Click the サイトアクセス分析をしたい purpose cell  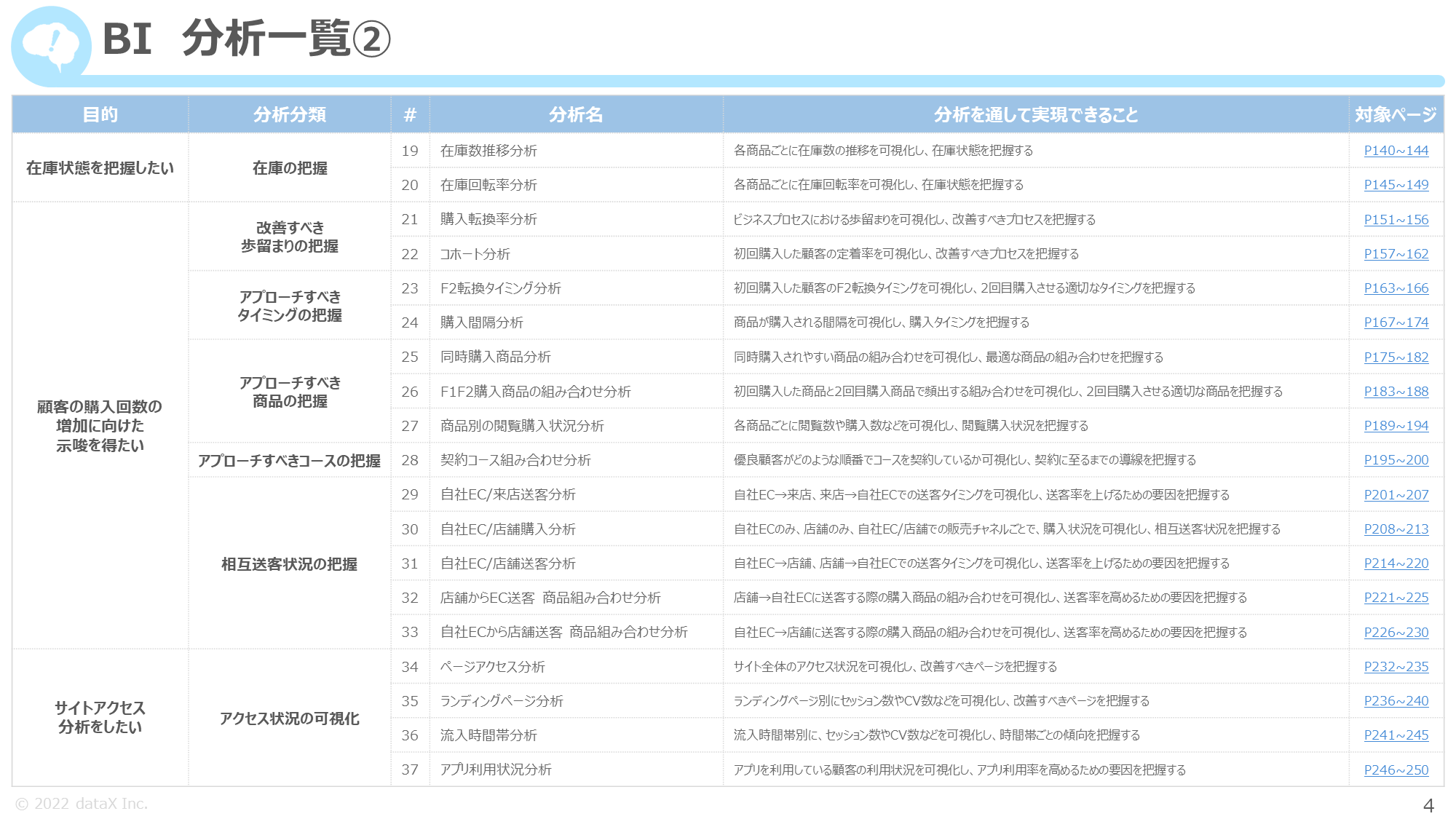pos(100,717)
